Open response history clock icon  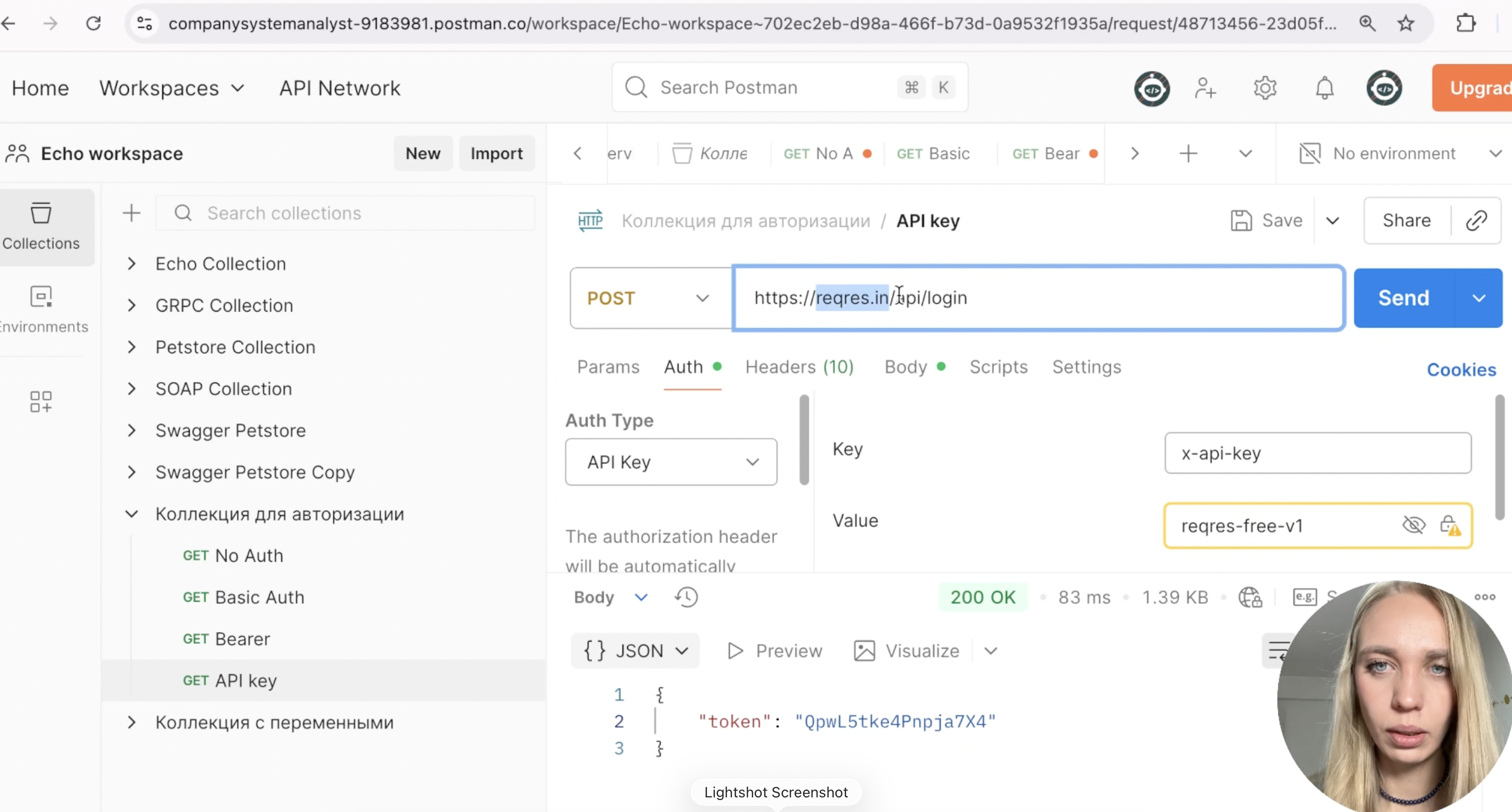point(686,597)
